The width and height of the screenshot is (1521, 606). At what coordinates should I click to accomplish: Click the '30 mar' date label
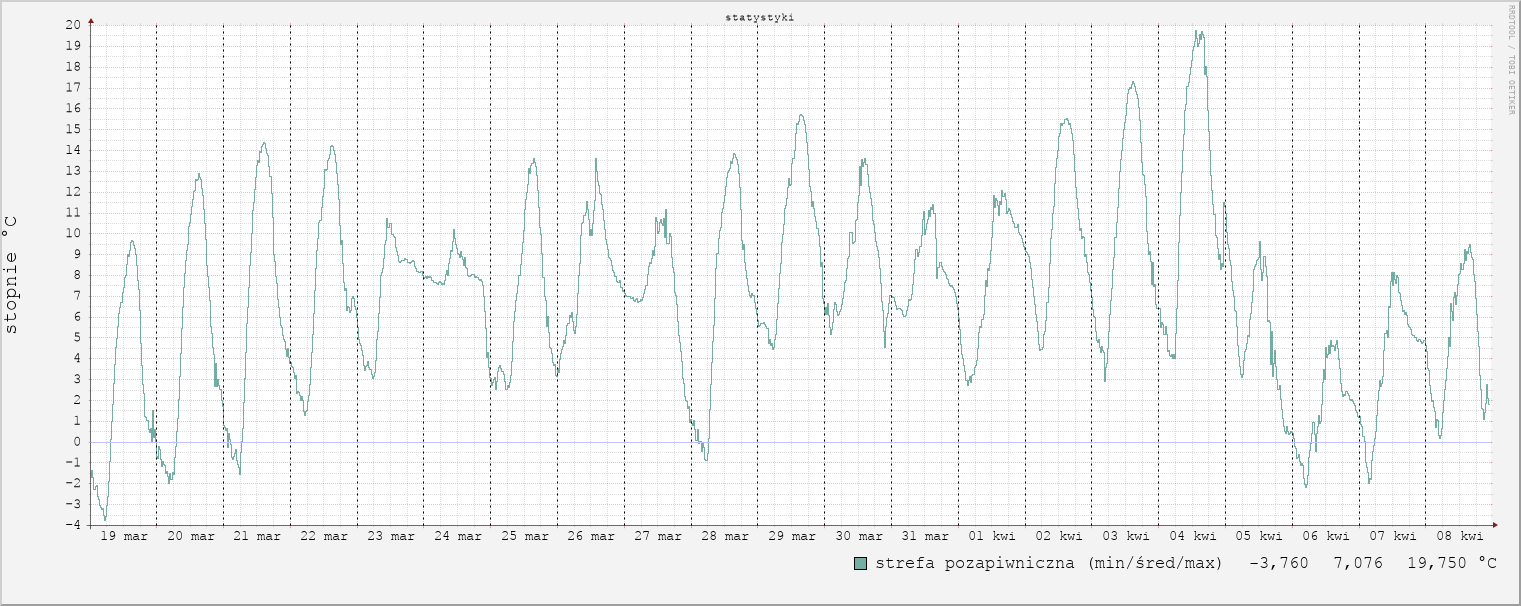click(859, 536)
